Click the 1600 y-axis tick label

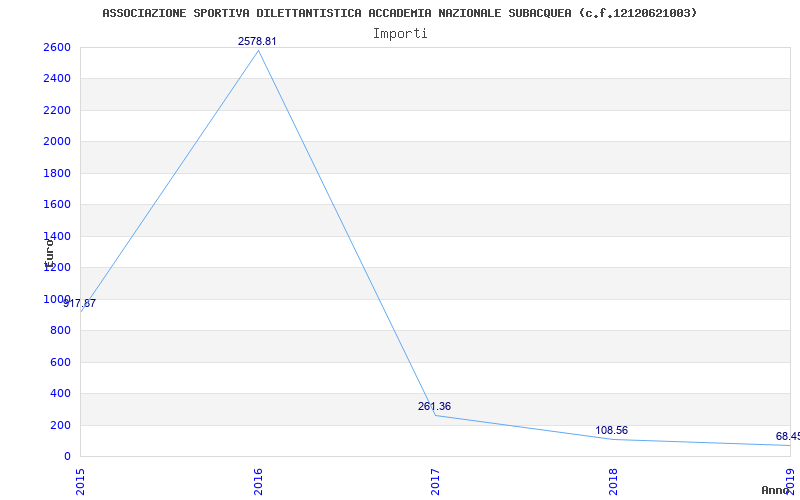pyautogui.click(x=57, y=205)
